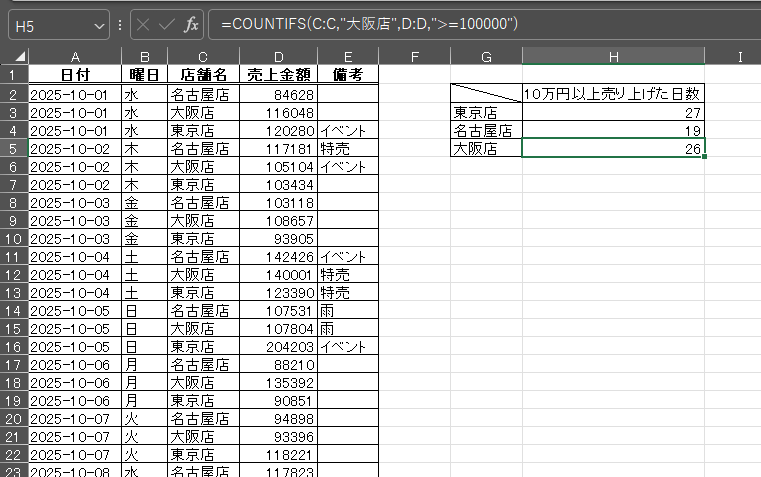Open the Name Box dropdown arrow
Image resolution: width=761 pixels, height=477 pixels.
[x=99, y=24]
